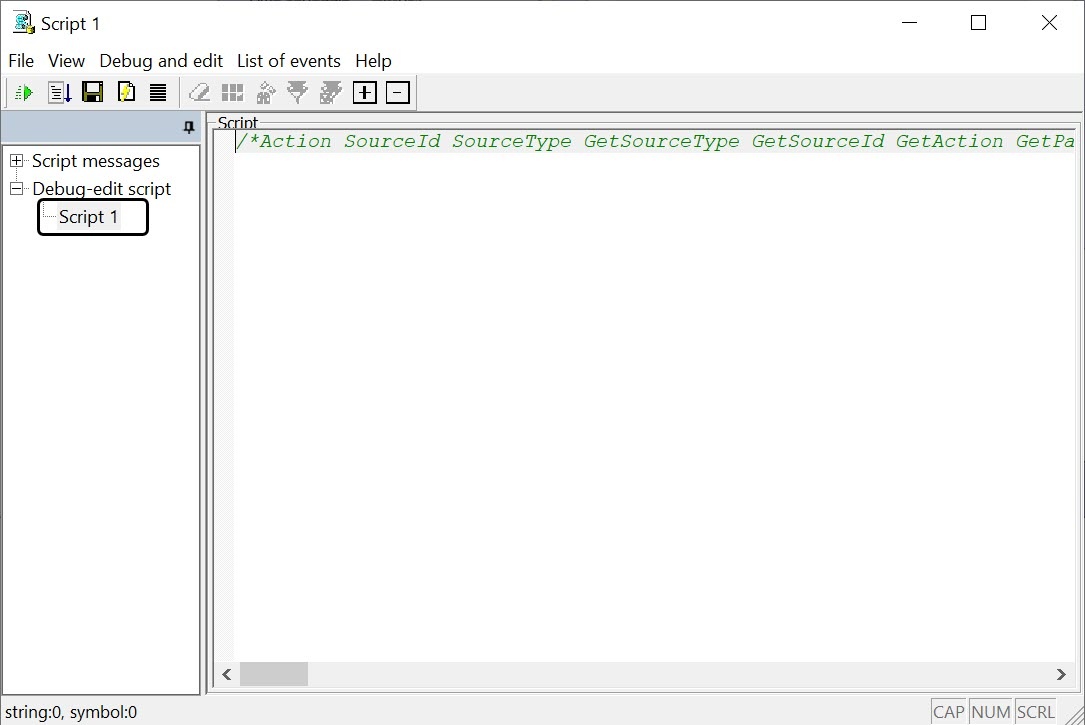
Task: Click inside the script editor text area
Action: coord(650,400)
